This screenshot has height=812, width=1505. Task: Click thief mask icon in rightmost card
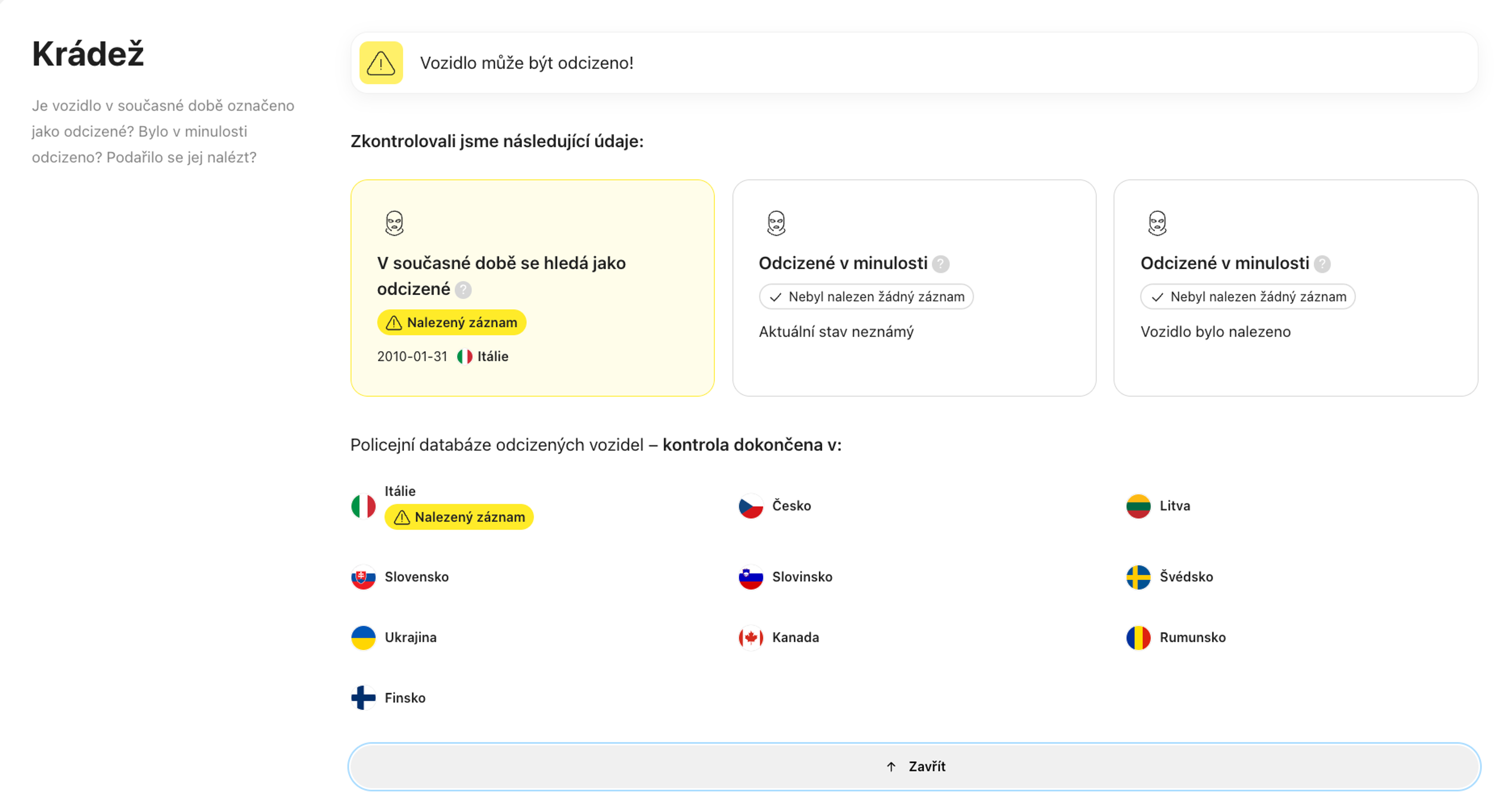[x=1157, y=223]
